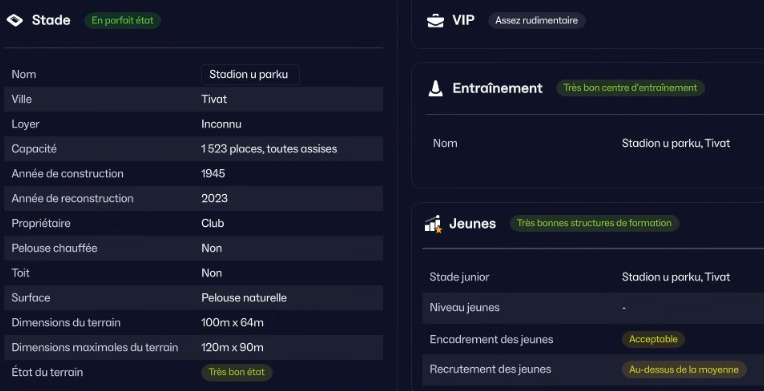
Task: Click the 'Ville' row label
Action: (x=21, y=99)
